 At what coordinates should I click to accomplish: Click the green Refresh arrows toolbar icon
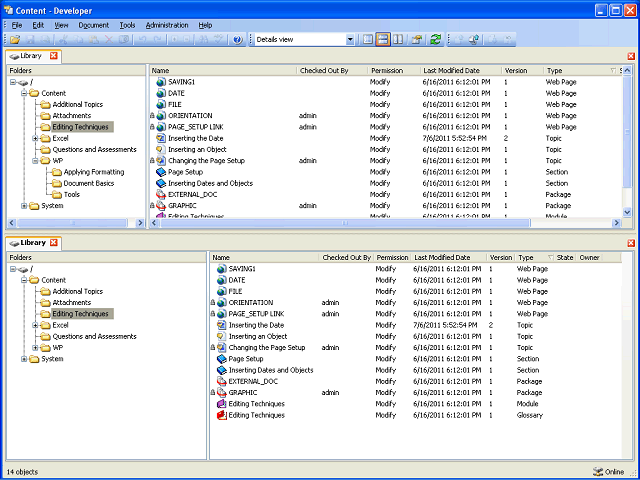pos(436,40)
